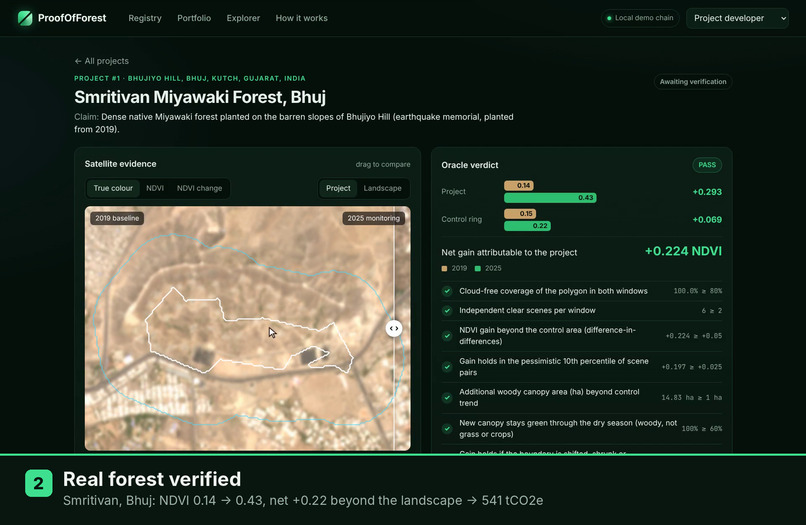The width and height of the screenshot is (806, 525).
Task: Click check icon for New canopy stays green
Action: coord(447,428)
